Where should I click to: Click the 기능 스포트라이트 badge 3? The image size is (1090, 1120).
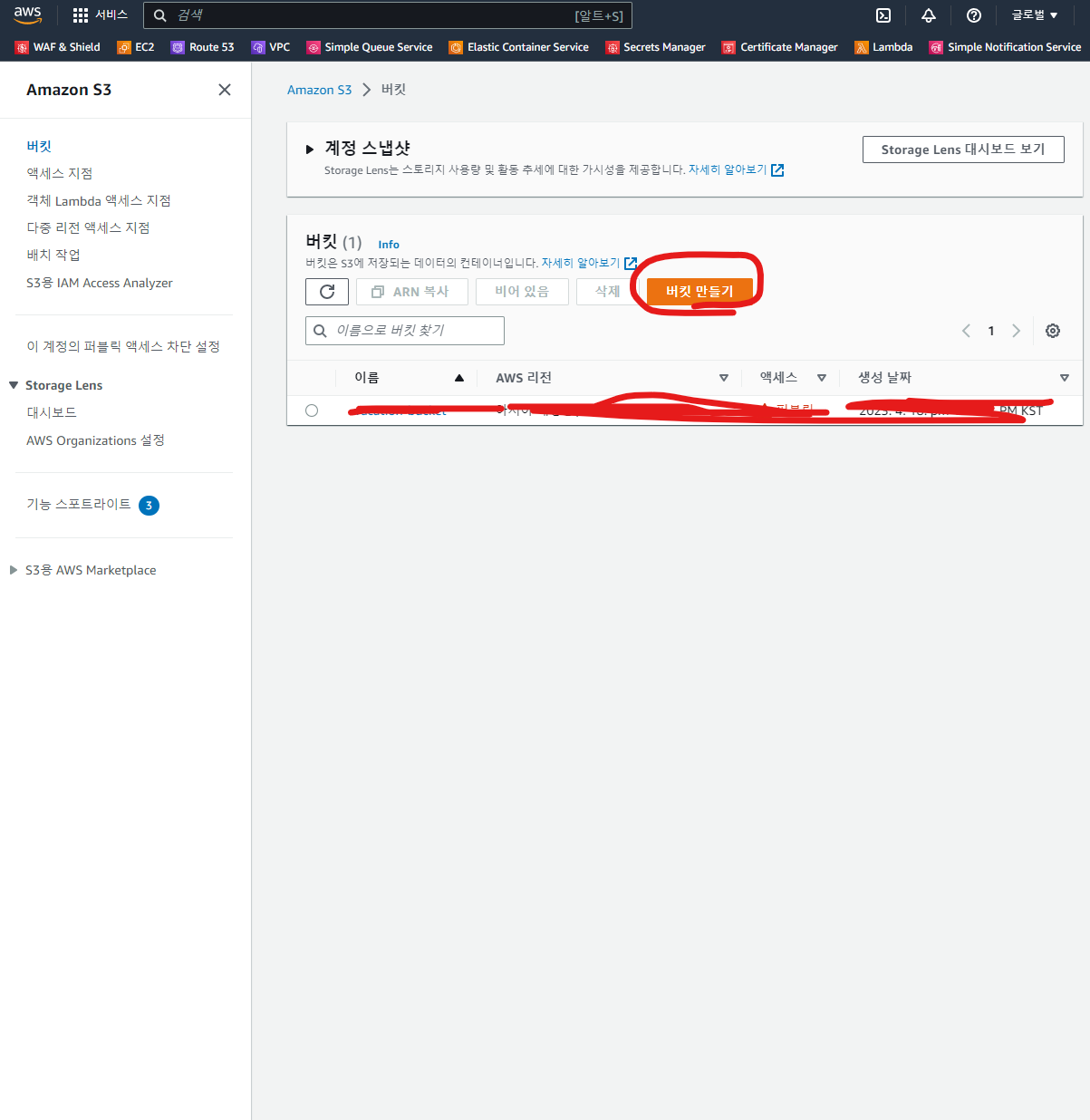click(x=150, y=506)
